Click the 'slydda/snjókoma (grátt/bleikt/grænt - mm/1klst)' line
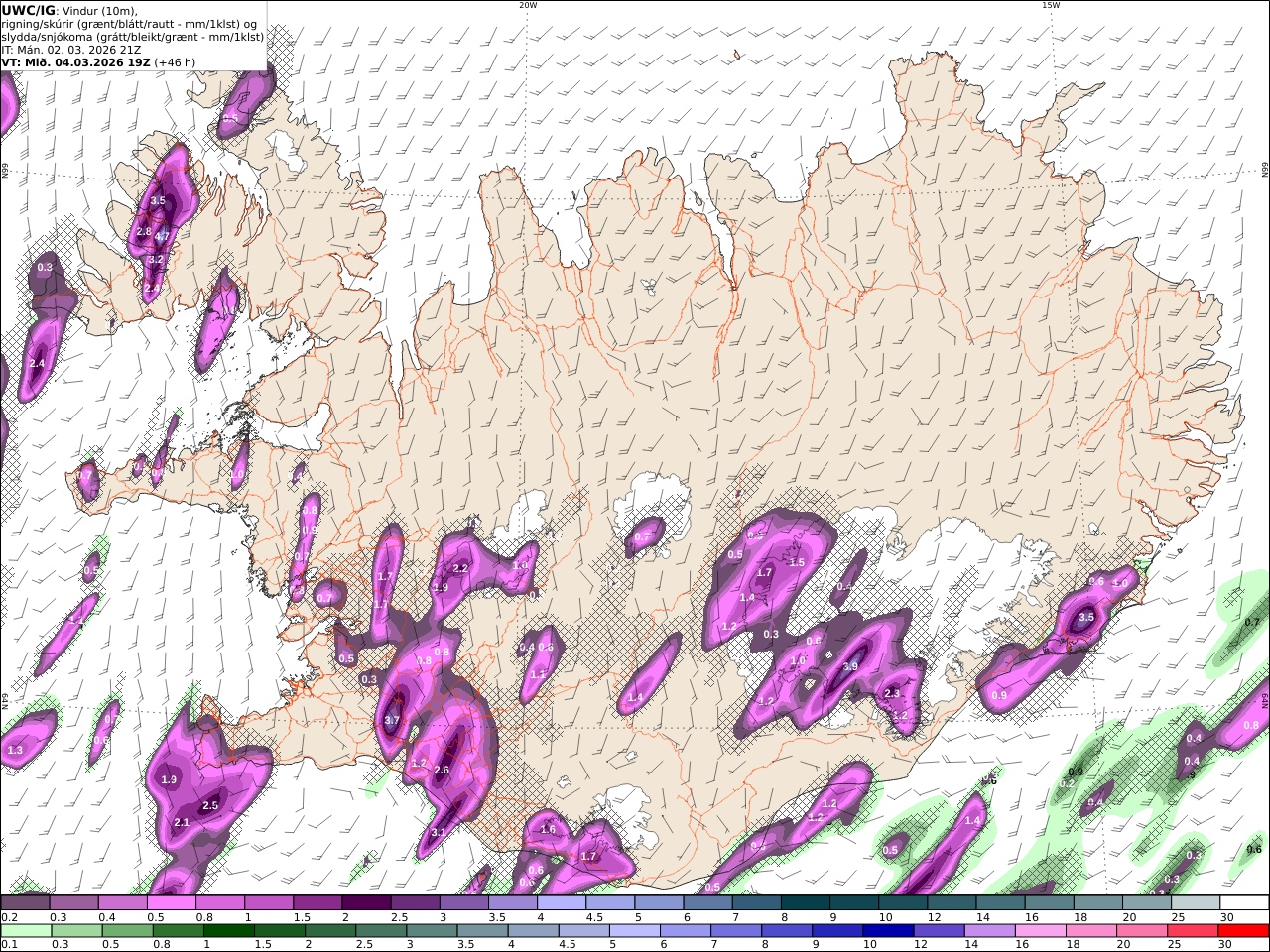This screenshot has height=952, width=1270. [x=133, y=36]
